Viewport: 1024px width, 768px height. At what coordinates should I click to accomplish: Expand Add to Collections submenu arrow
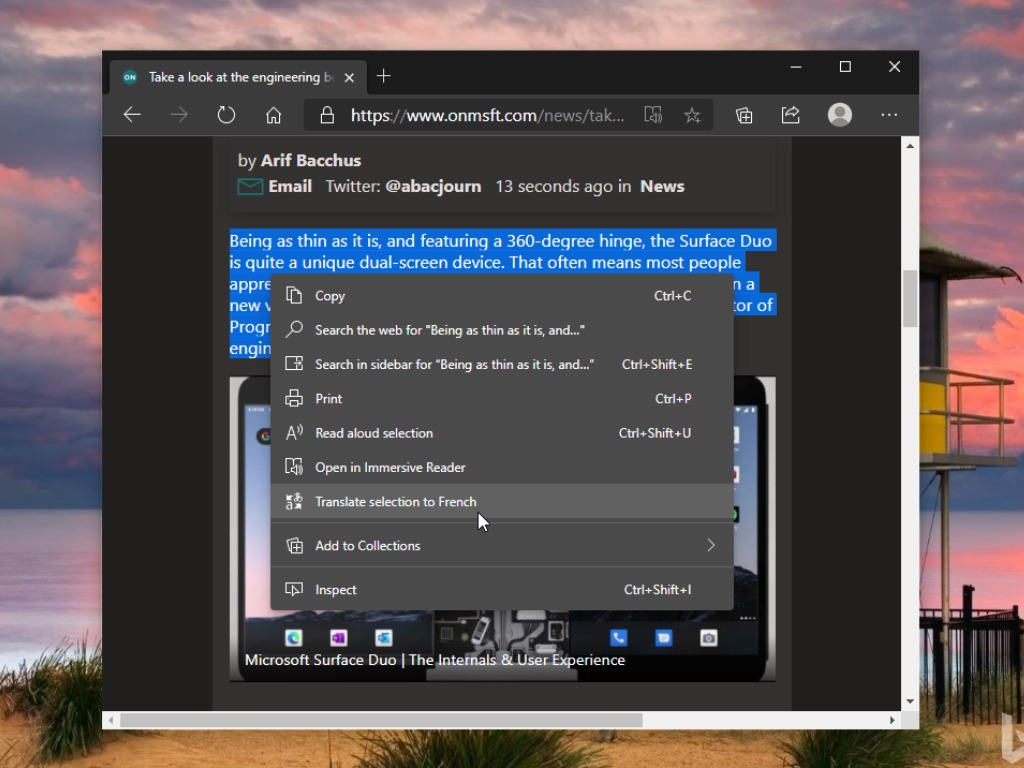tap(711, 545)
